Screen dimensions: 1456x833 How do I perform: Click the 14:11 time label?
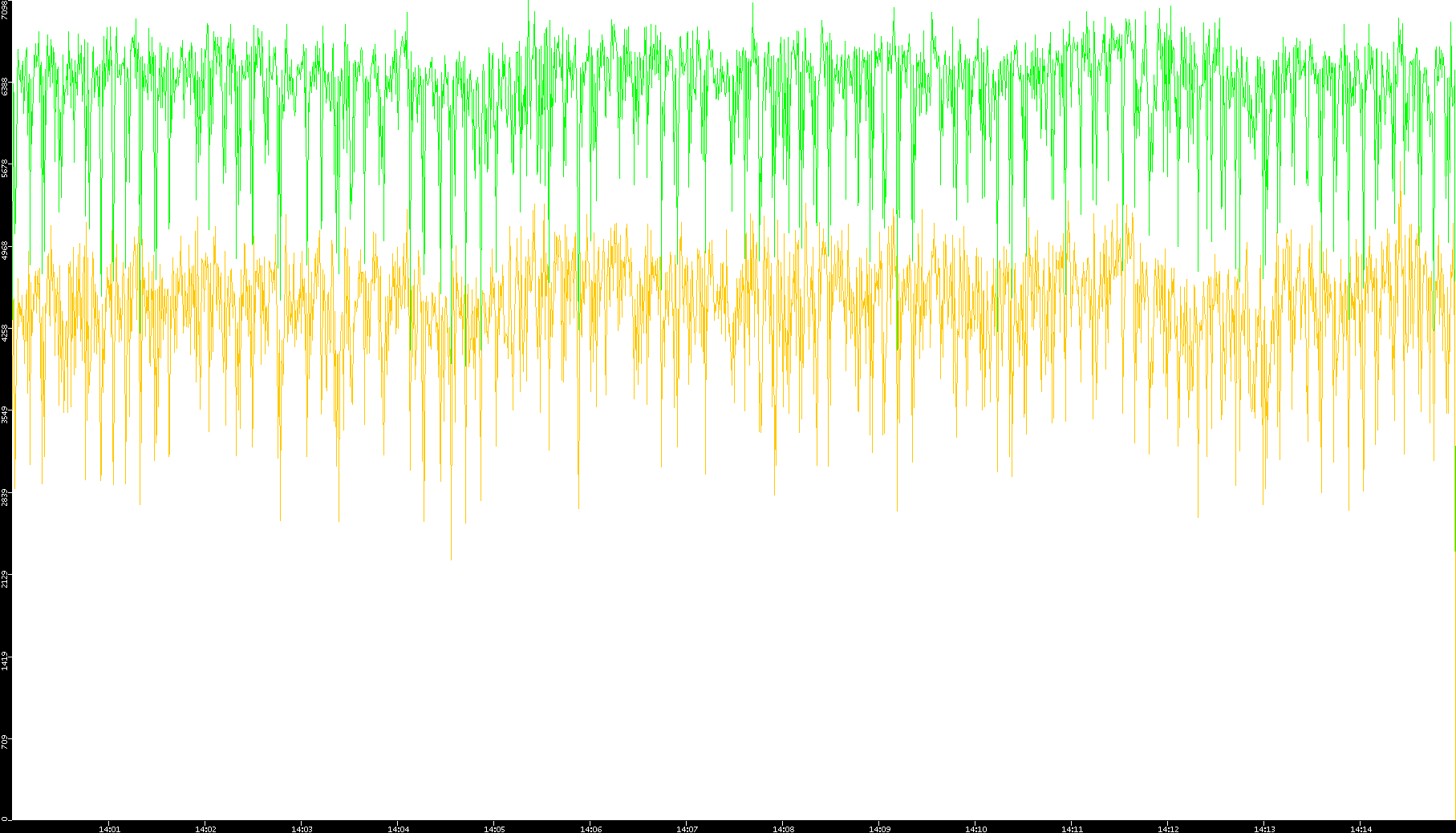pos(1072,829)
